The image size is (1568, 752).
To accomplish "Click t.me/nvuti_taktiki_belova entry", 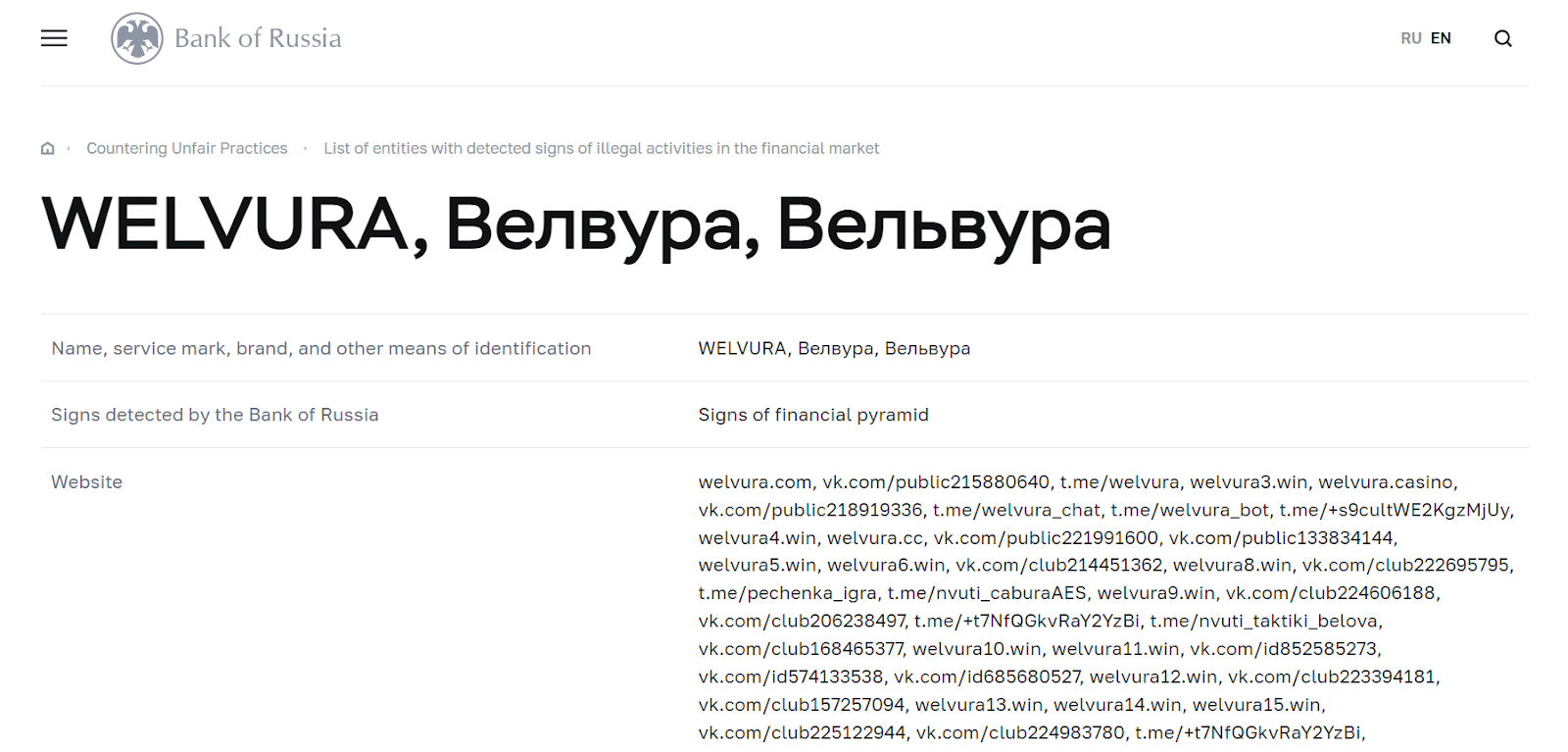I will click(x=1264, y=621).
